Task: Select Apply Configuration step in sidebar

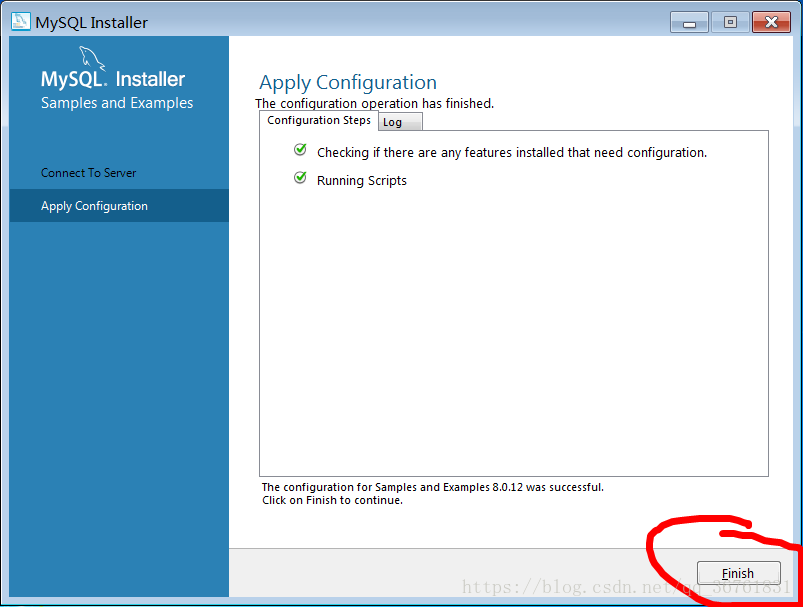Action: click(x=119, y=205)
